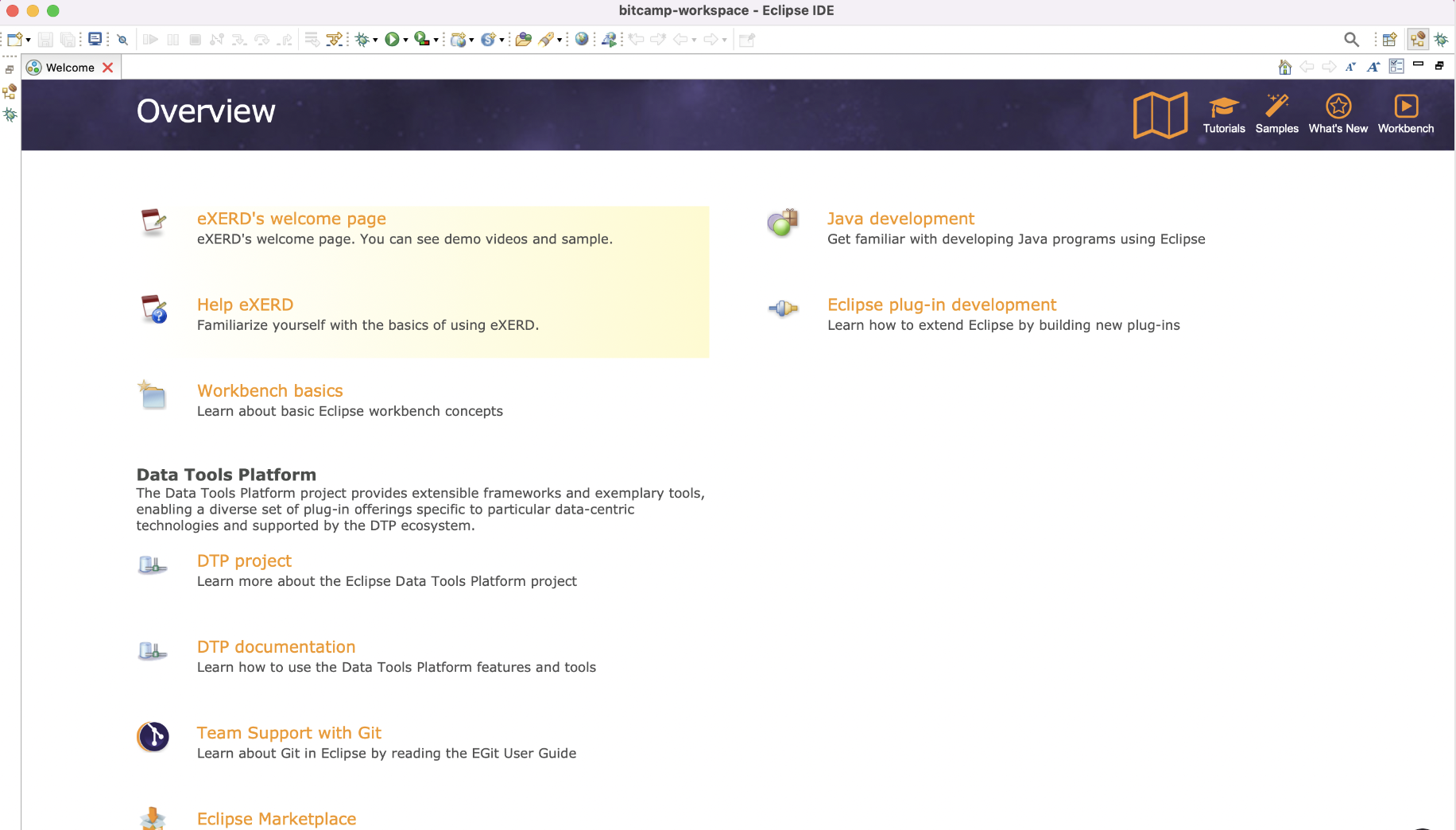
Task: Open Eclipse plug-in development link
Action: click(x=942, y=304)
